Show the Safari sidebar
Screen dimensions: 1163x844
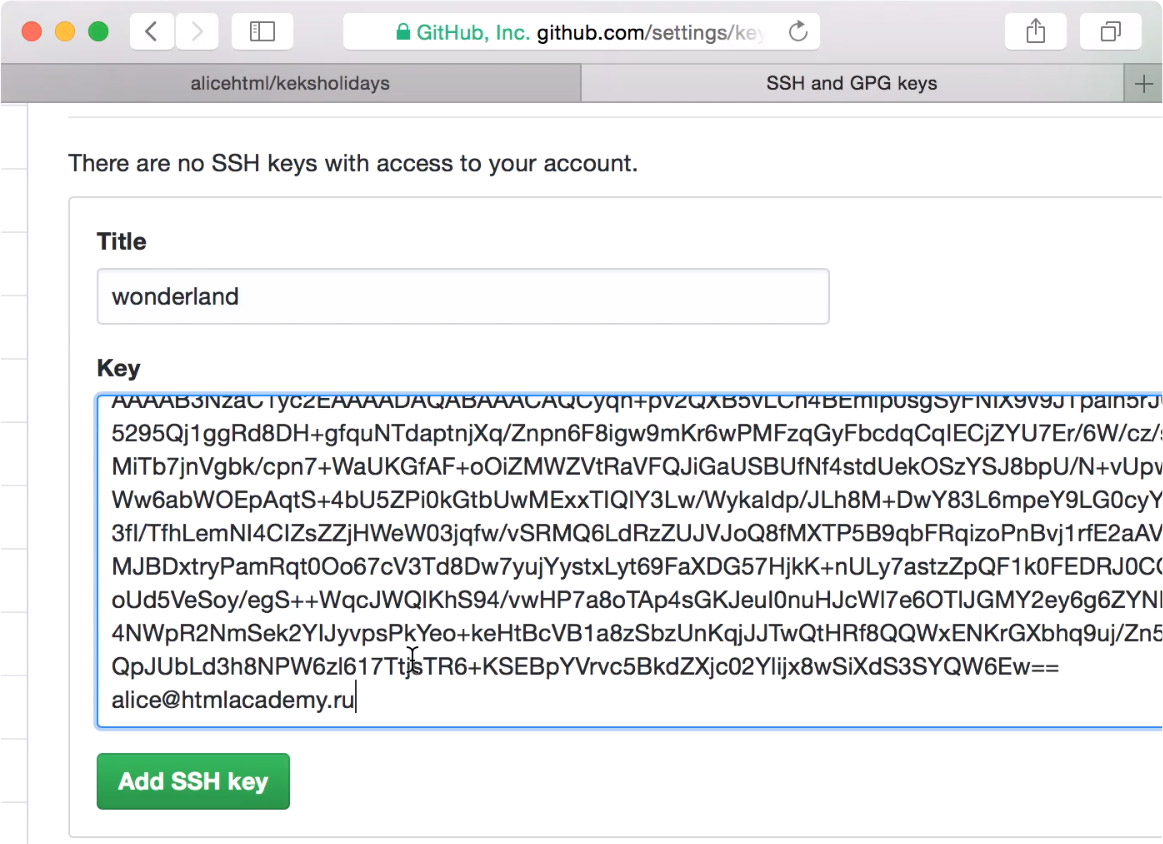pyautogui.click(x=262, y=32)
